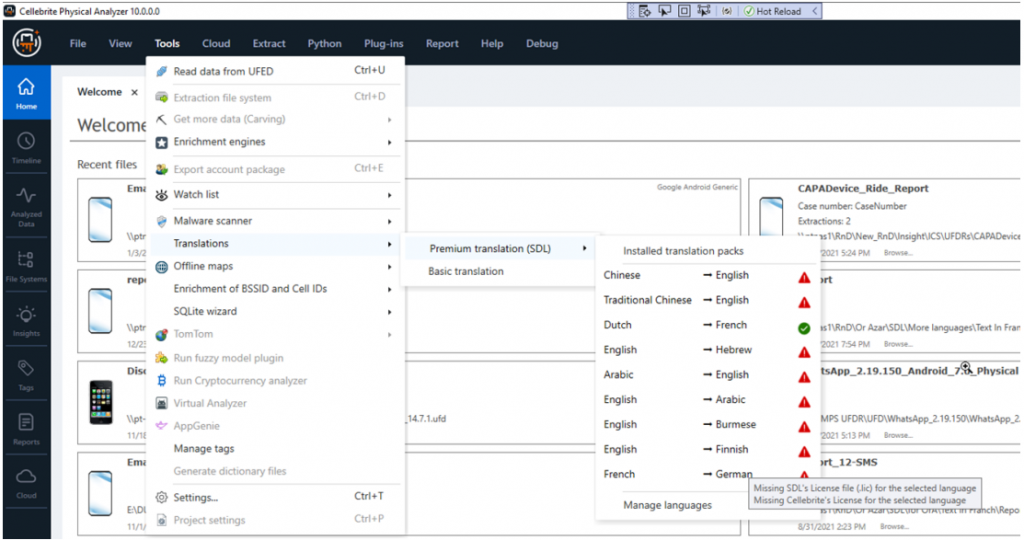The width and height of the screenshot is (1024, 540).
Task: Open the Python menu
Action: click(325, 44)
